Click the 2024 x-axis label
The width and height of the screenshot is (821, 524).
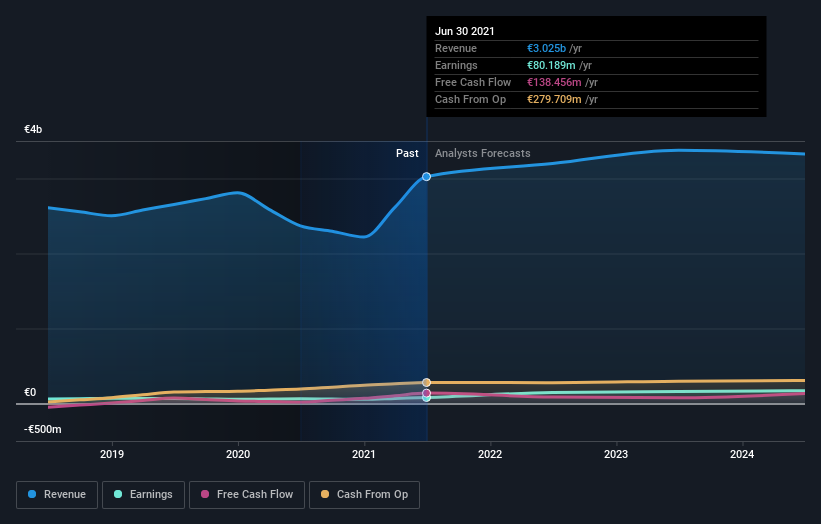coord(742,454)
